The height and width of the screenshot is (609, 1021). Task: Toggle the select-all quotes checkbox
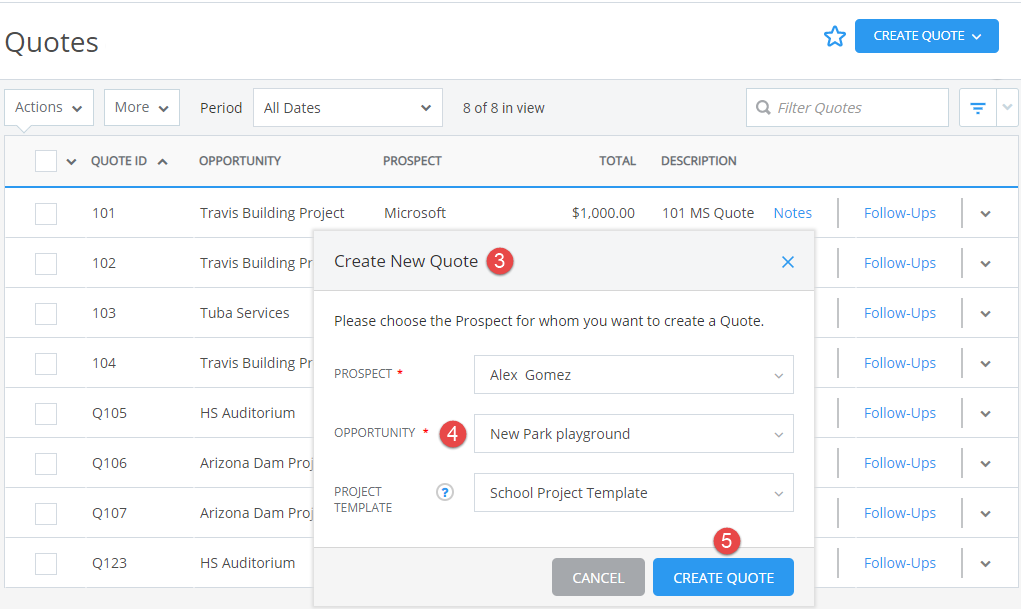[46, 161]
